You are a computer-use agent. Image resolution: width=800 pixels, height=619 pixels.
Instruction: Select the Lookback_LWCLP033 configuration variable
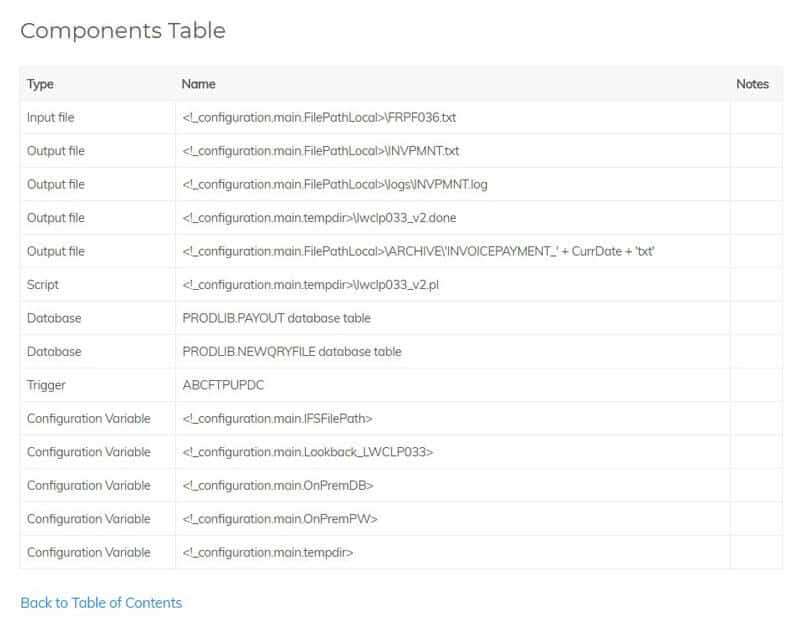coord(307,452)
